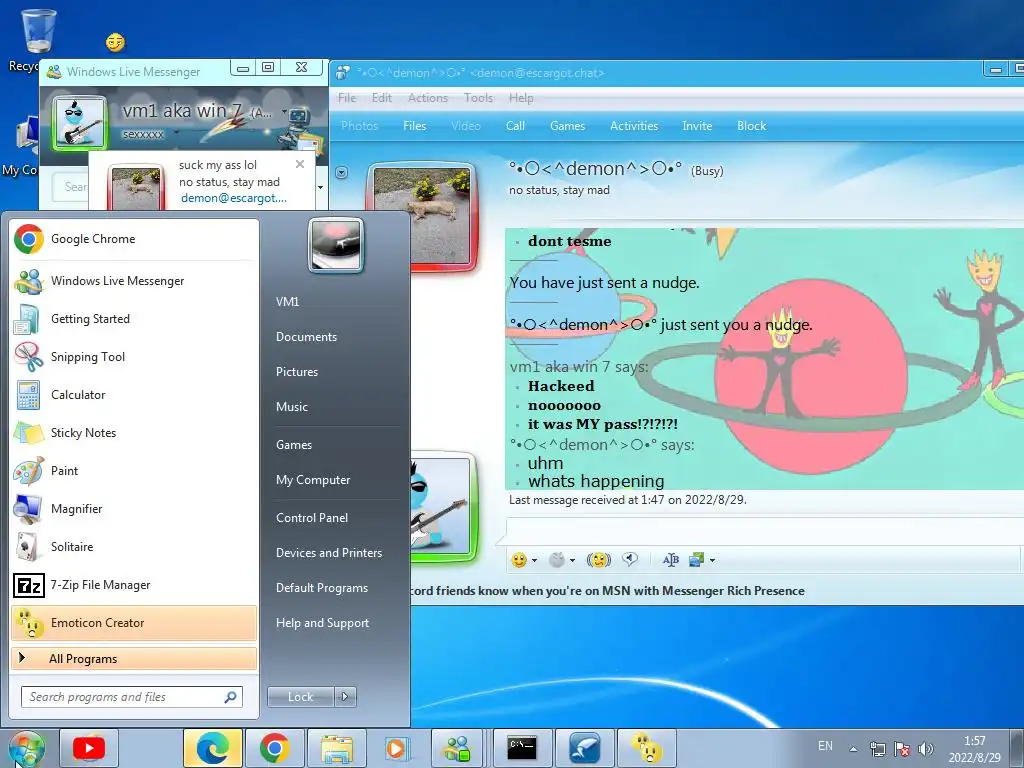
Task: Open Calculator from Start menu
Action: click(x=134, y=394)
